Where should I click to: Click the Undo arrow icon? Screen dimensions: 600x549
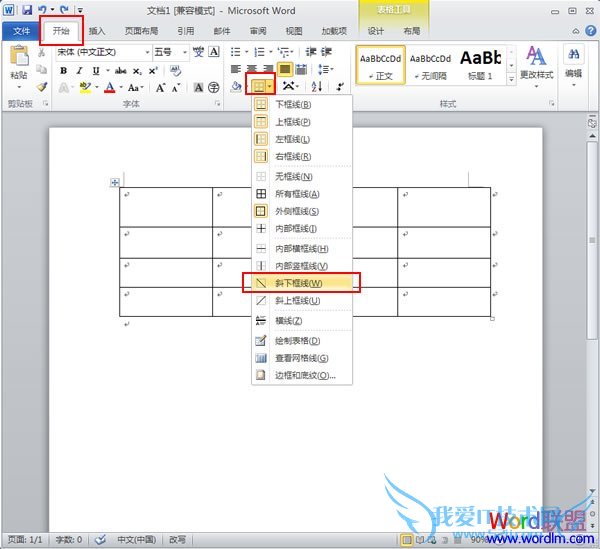click(x=43, y=10)
